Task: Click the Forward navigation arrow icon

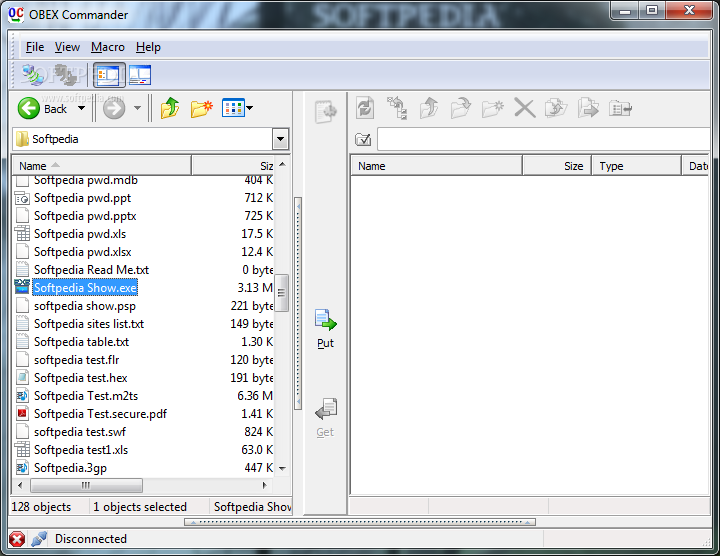Action: coord(114,109)
